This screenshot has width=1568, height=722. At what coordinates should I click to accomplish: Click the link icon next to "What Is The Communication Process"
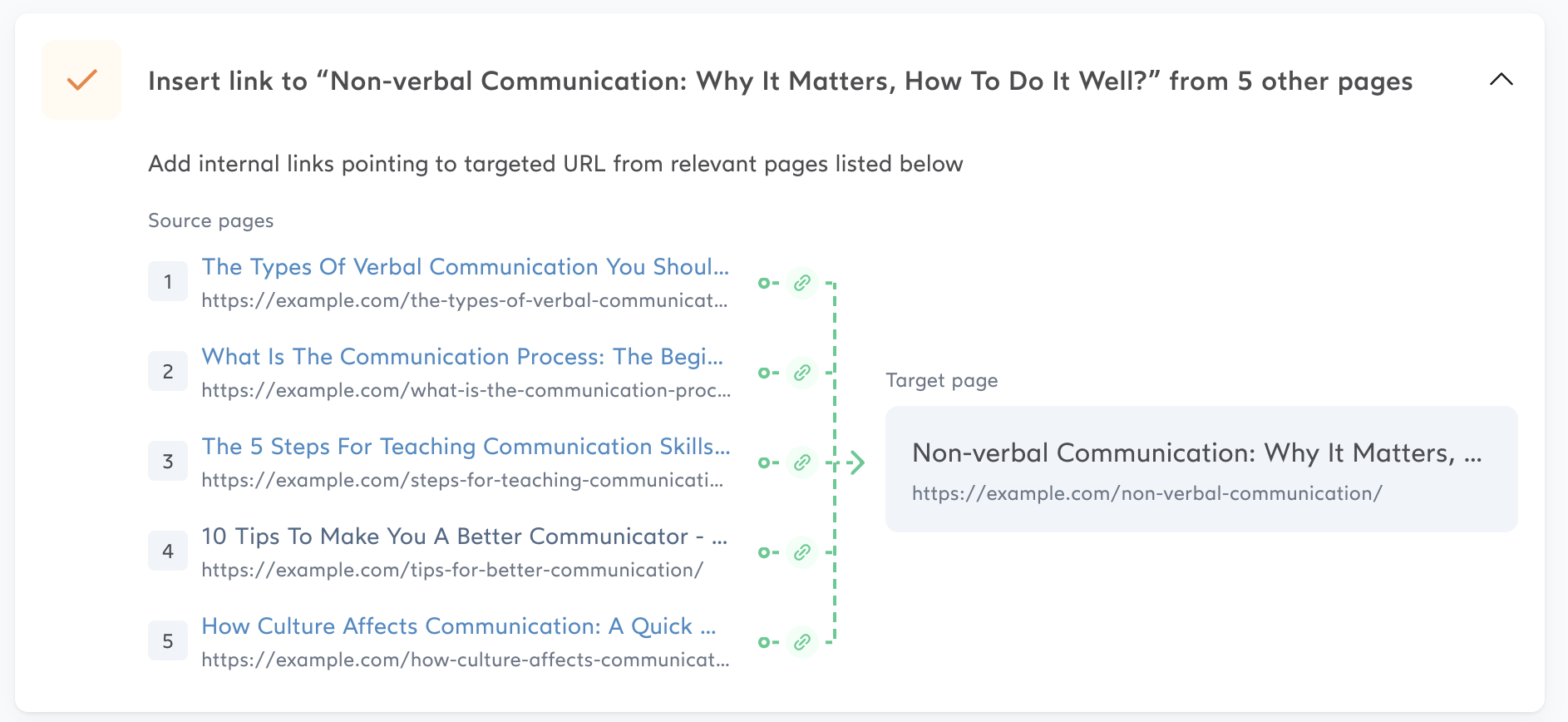801,373
